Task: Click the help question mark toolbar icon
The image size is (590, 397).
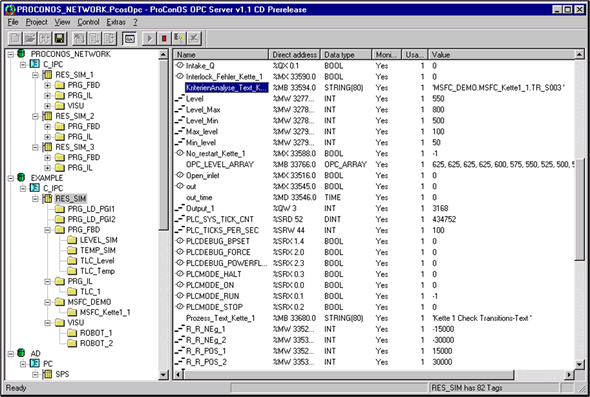Action: (179, 38)
